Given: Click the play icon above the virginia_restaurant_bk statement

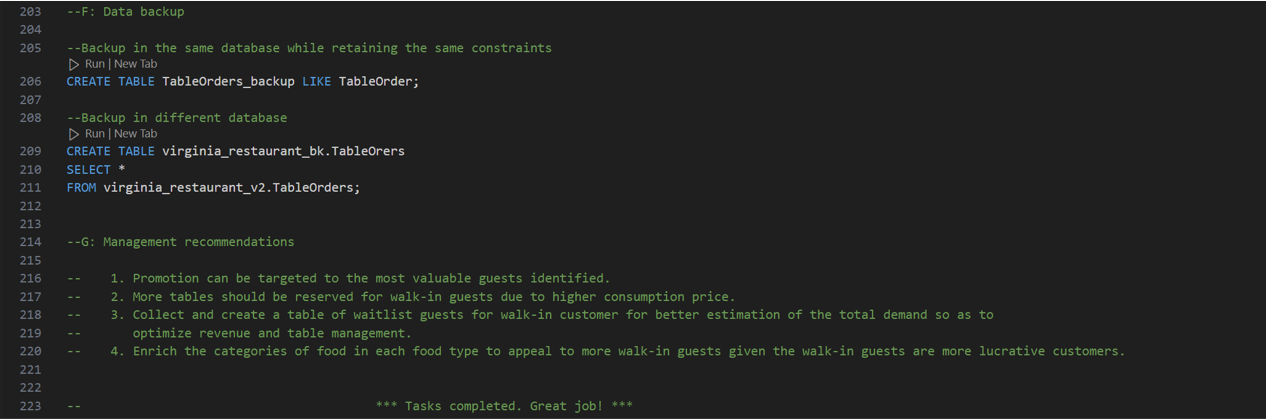Looking at the screenshot, I should point(74,134).
